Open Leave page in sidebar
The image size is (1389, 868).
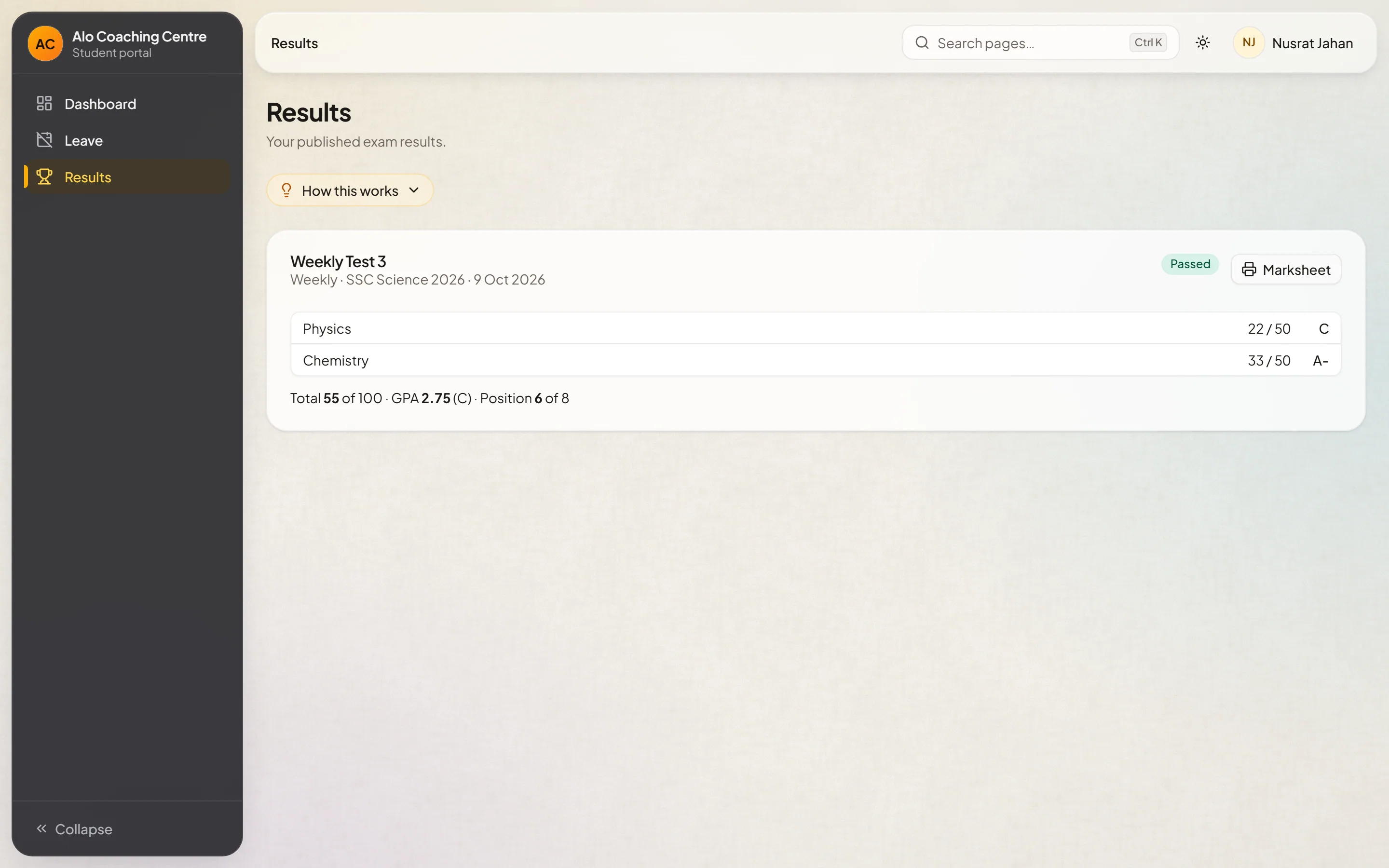127,141
